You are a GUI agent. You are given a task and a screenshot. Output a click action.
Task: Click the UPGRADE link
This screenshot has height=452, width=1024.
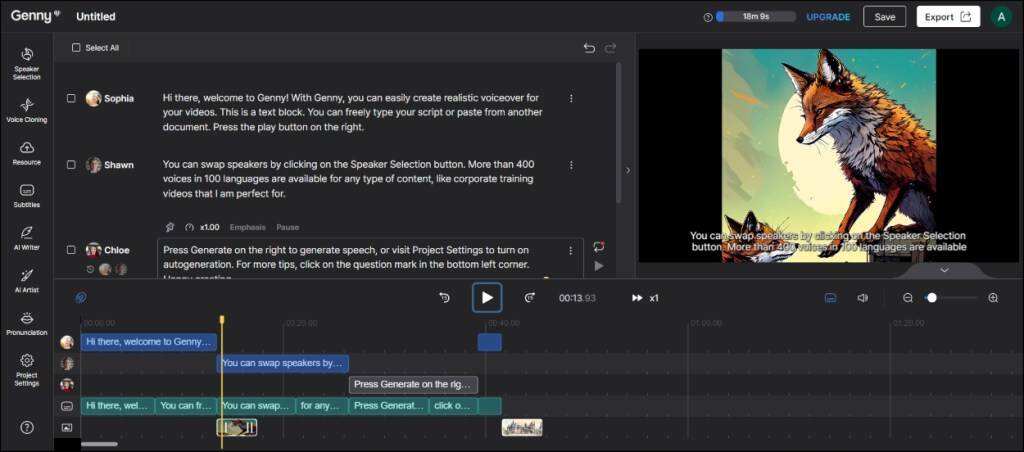(828, 17)
